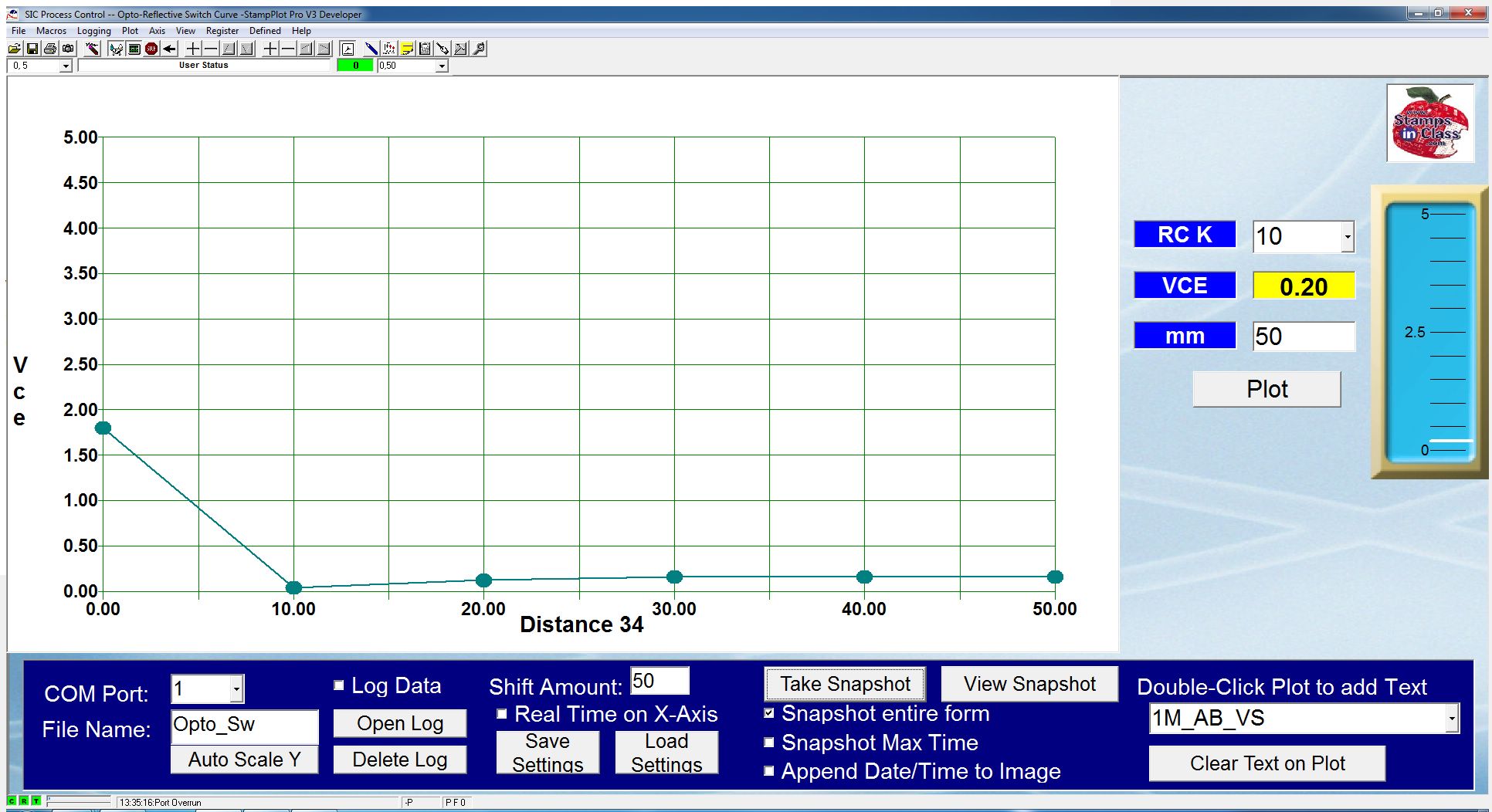Click the first plus icon in the toolbar
Screen dimensions: 1492x812
tap(193, 49)
